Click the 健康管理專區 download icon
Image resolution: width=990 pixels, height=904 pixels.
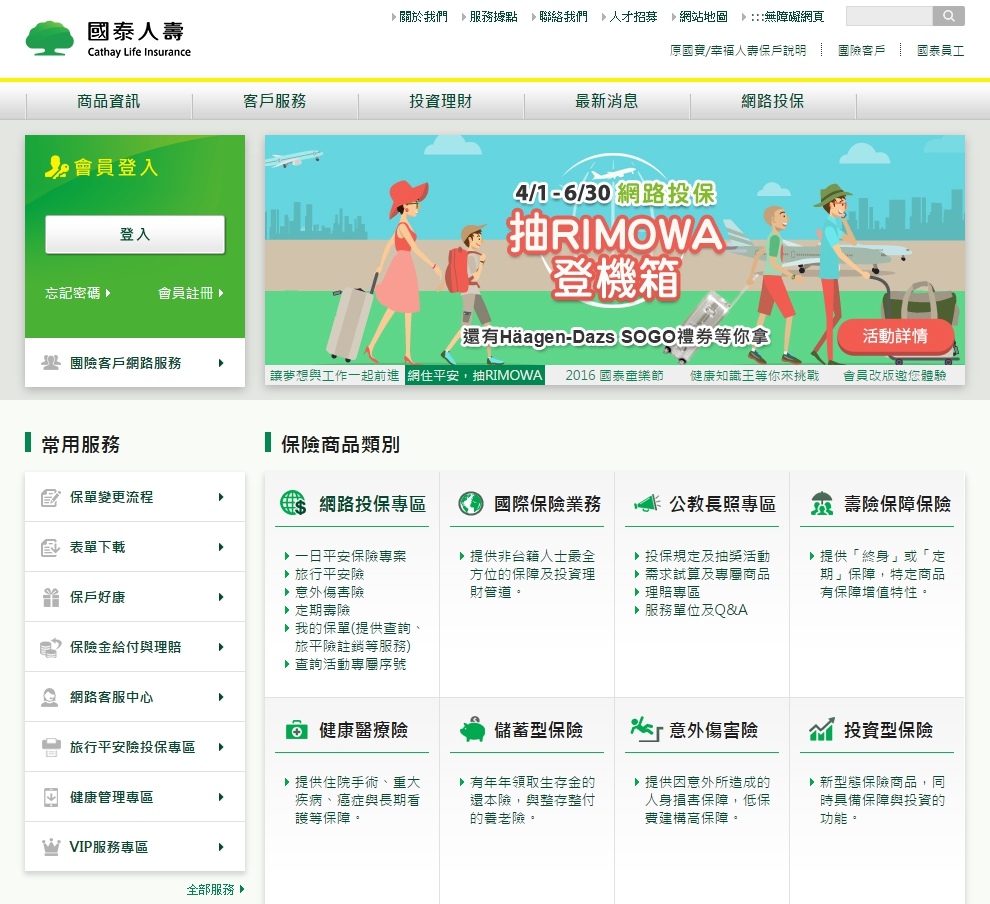tap(51, 797)
